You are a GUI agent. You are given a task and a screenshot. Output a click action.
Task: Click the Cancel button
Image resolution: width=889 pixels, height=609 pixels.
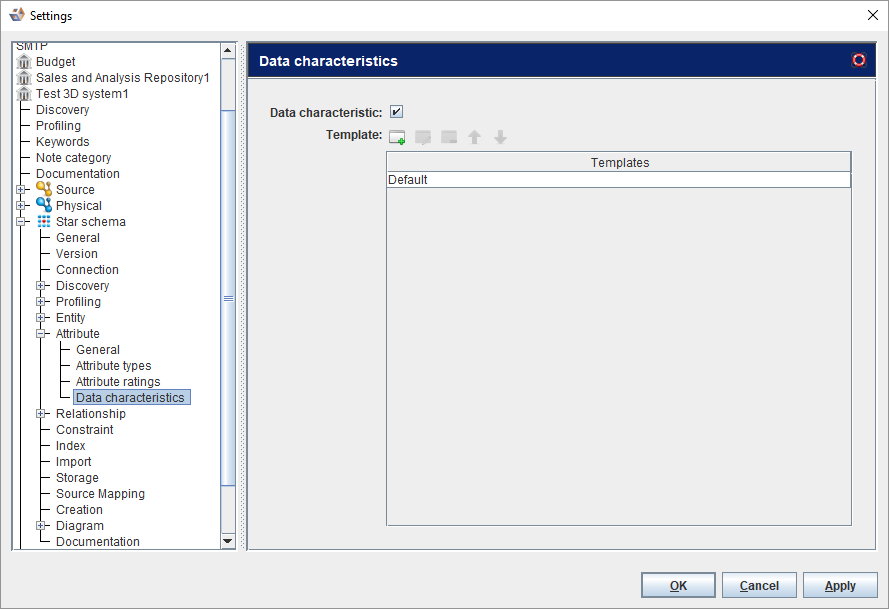[x=759, y=585]
